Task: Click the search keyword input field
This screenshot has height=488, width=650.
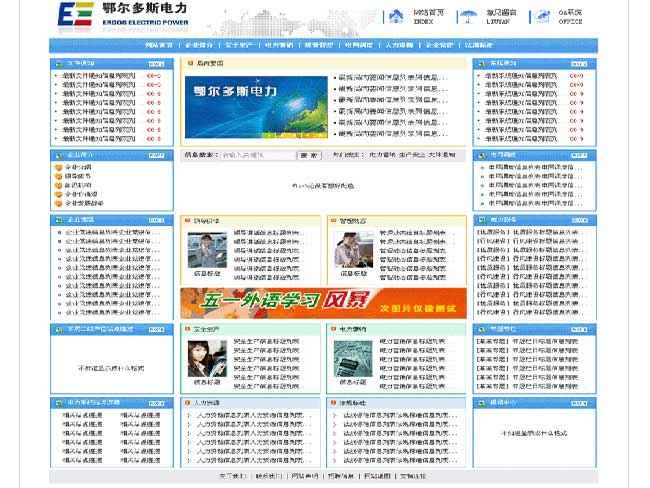Action: 257,155
